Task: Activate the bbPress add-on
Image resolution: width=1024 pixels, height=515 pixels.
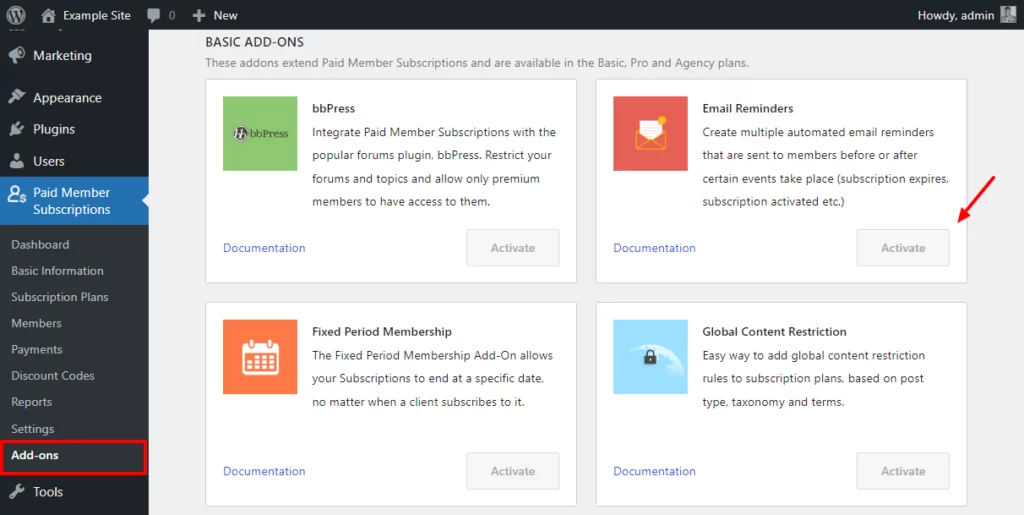Action: click(x=513, y=248)
